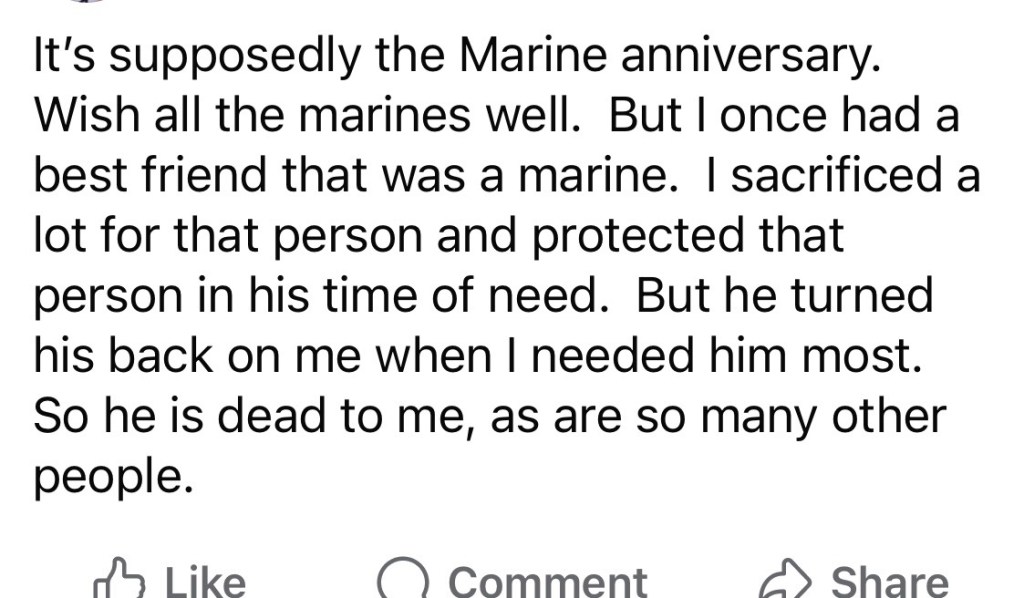1024x598 pixels.
Task: Click the line starting "lot for that person"
Action: (439, 236)
